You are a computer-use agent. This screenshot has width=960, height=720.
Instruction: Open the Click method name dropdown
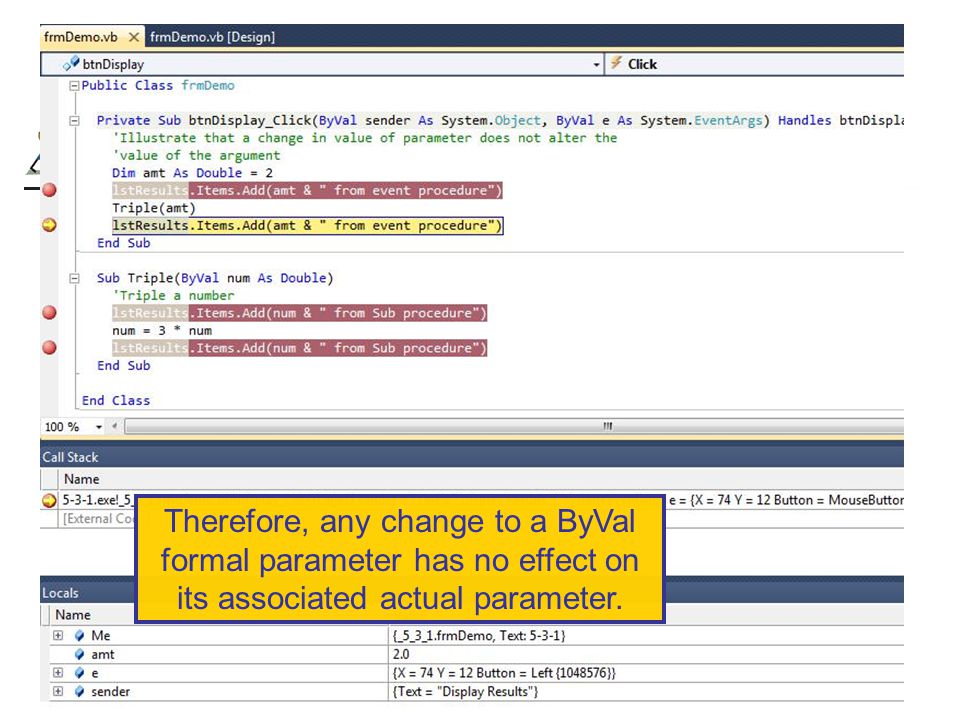[754, 64]
